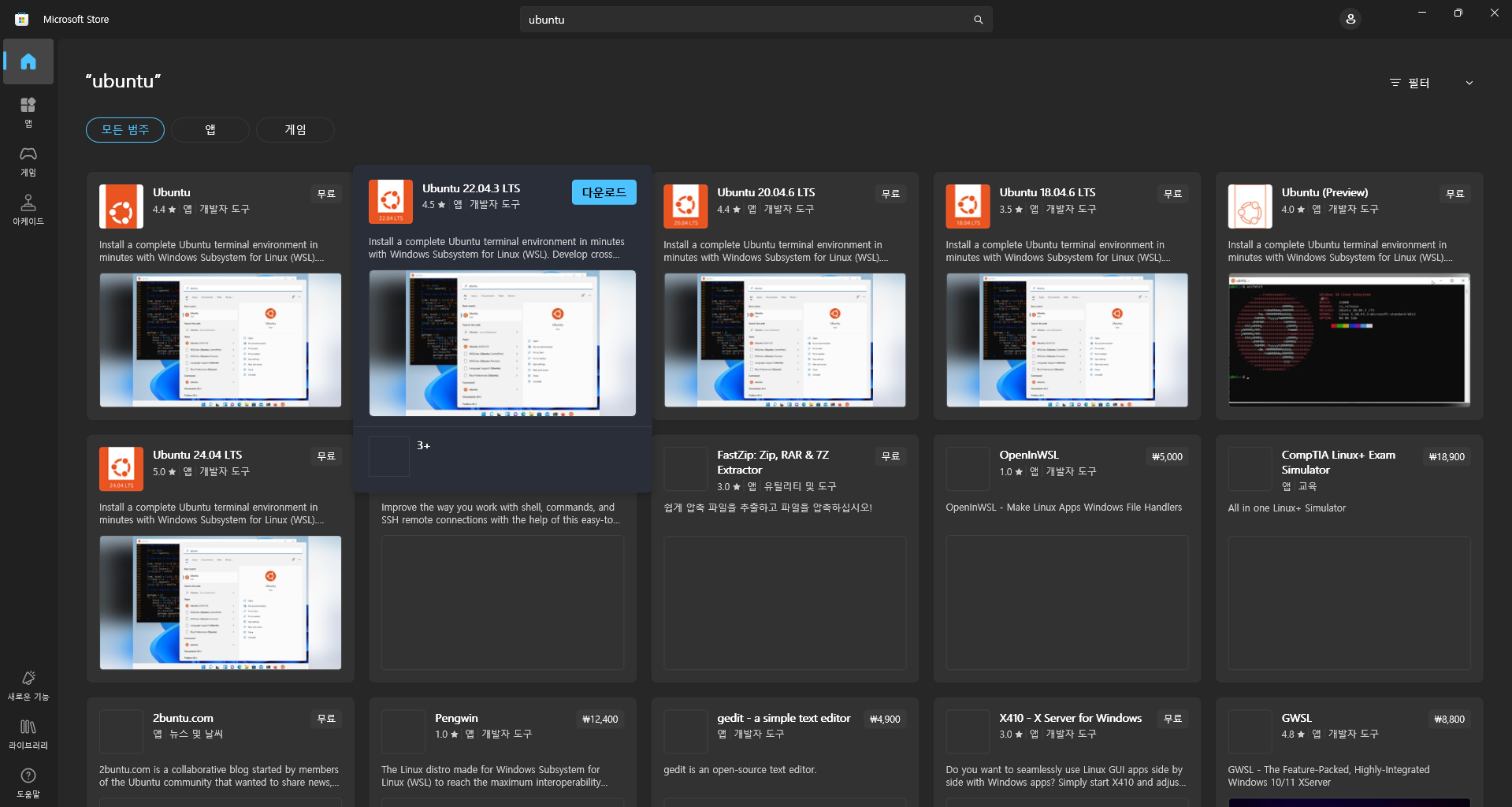Click the ₩4,900 price on gedit
Image resolution: width=1512 pixels, height=807 pixels.
(885, 719)
